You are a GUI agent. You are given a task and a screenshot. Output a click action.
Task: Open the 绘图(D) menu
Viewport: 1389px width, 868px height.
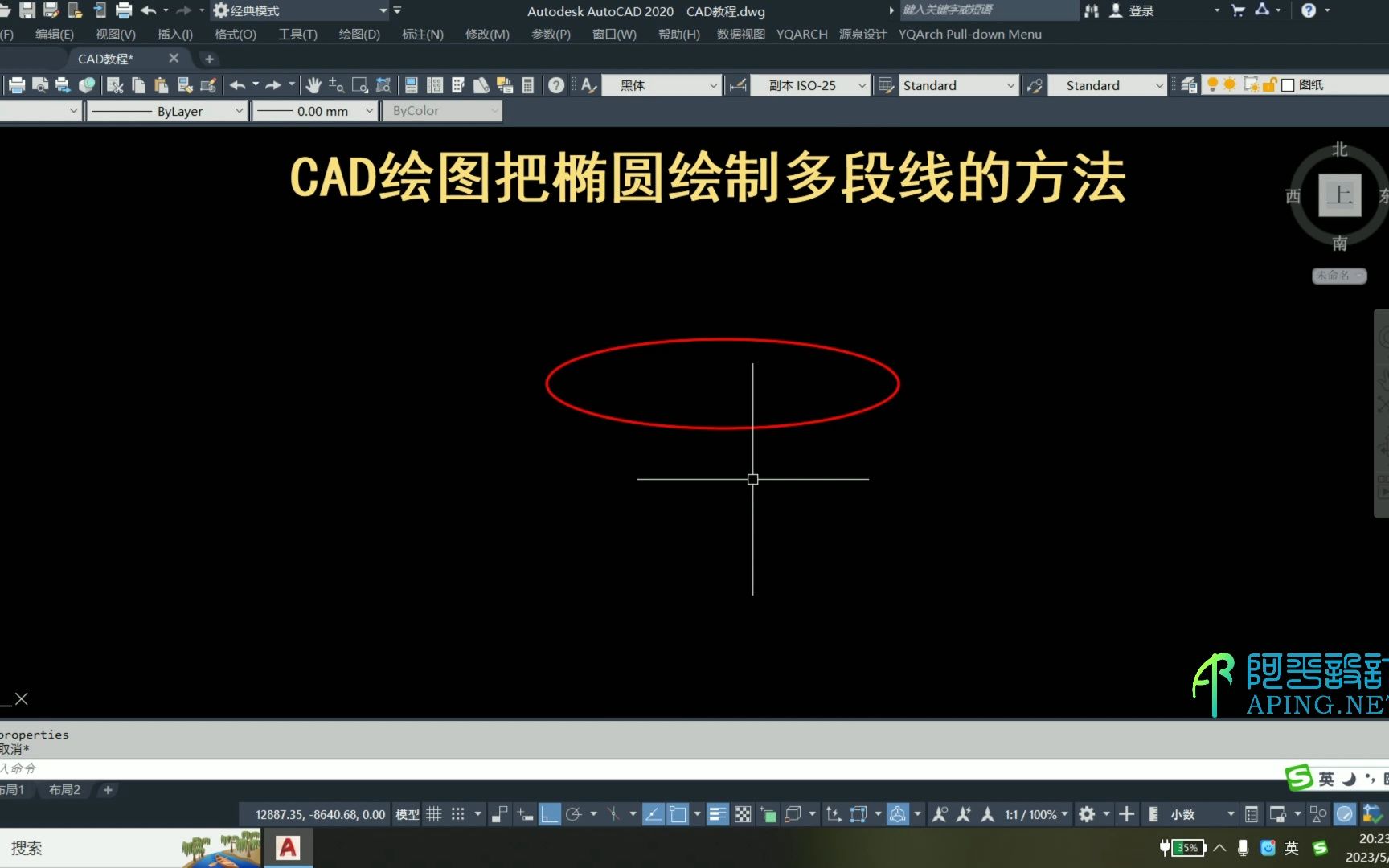pyautogui.click(x=359, y=34)
